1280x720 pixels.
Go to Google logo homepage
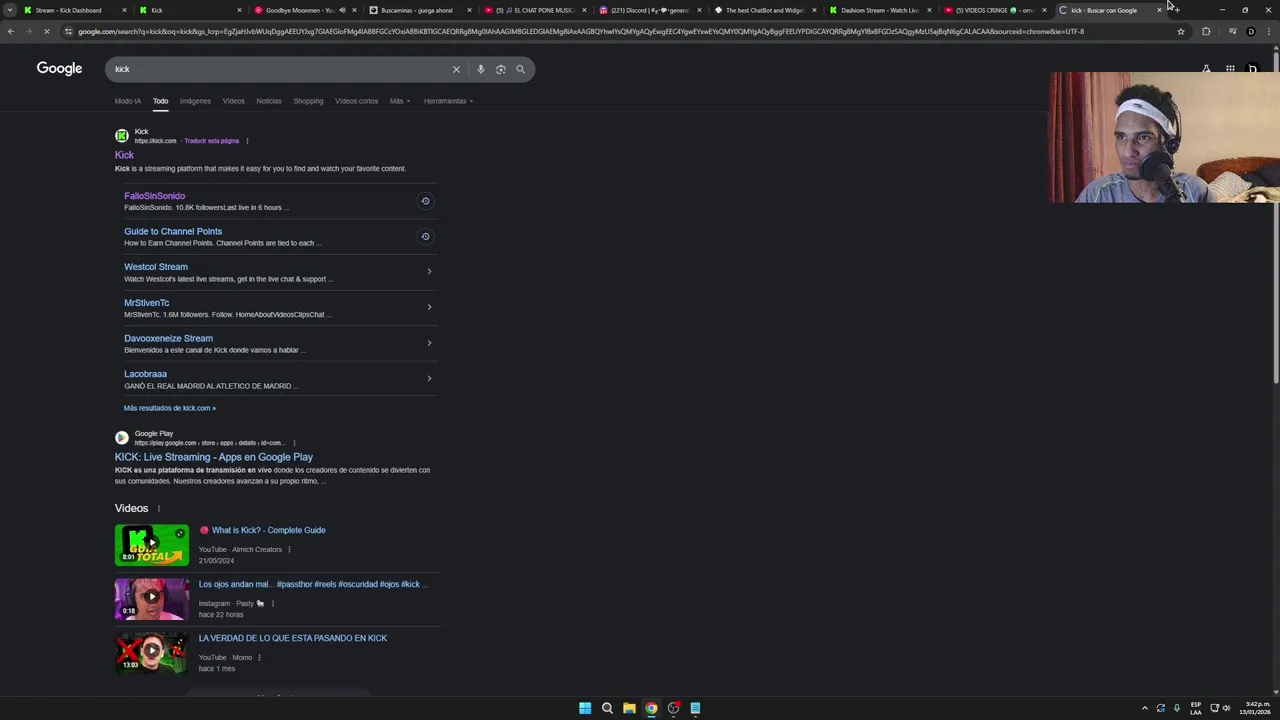pos(59,68)
